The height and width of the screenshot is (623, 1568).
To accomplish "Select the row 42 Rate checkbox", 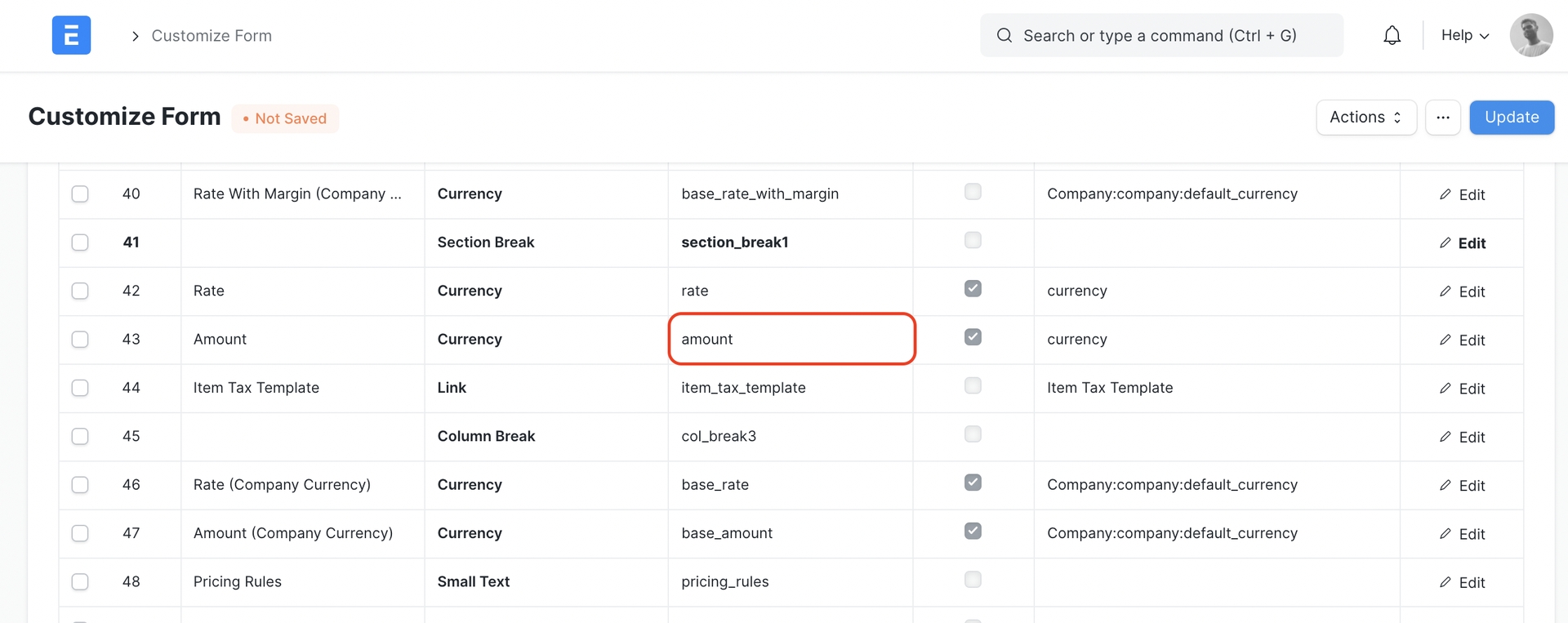I will click(x=80, y=291).
